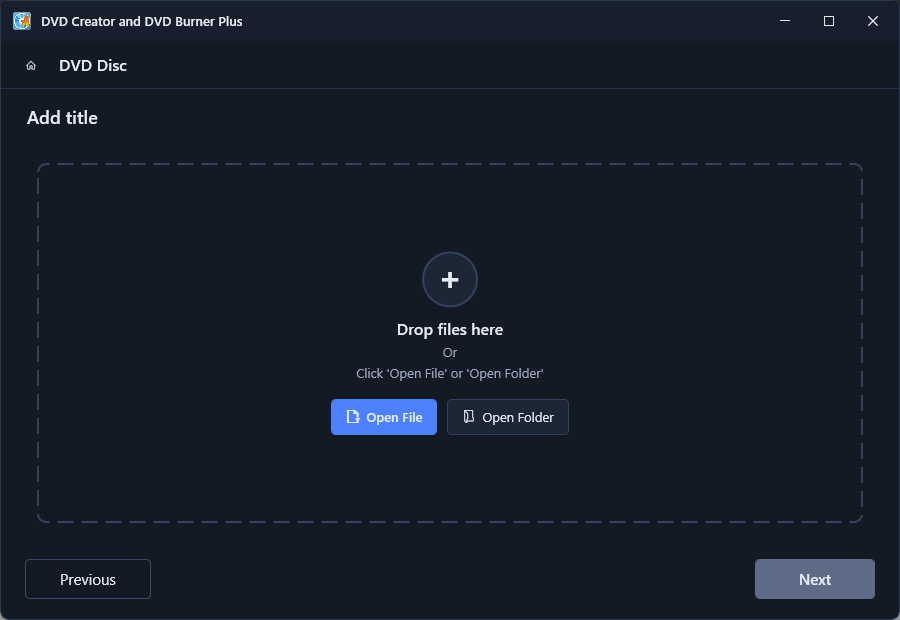Click the window title 'DVD Creator and DVD Burner Plus'
The image size is (900, 620).
coord(142,21)
